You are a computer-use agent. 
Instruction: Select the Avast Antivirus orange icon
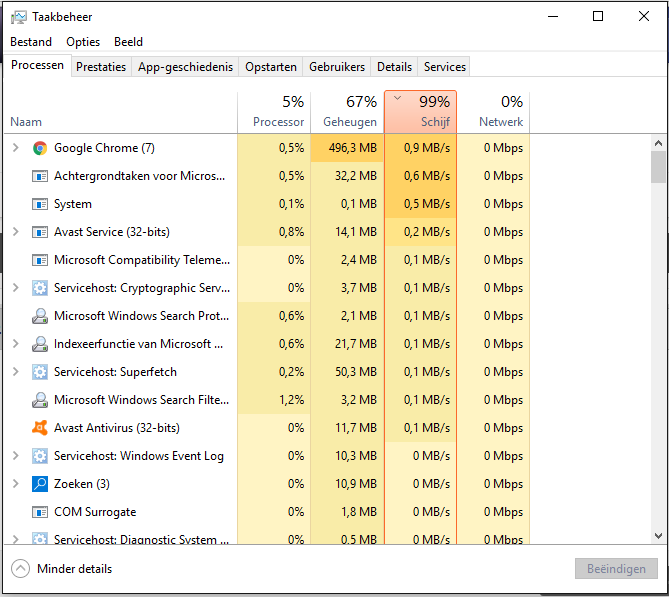point(40,428)
